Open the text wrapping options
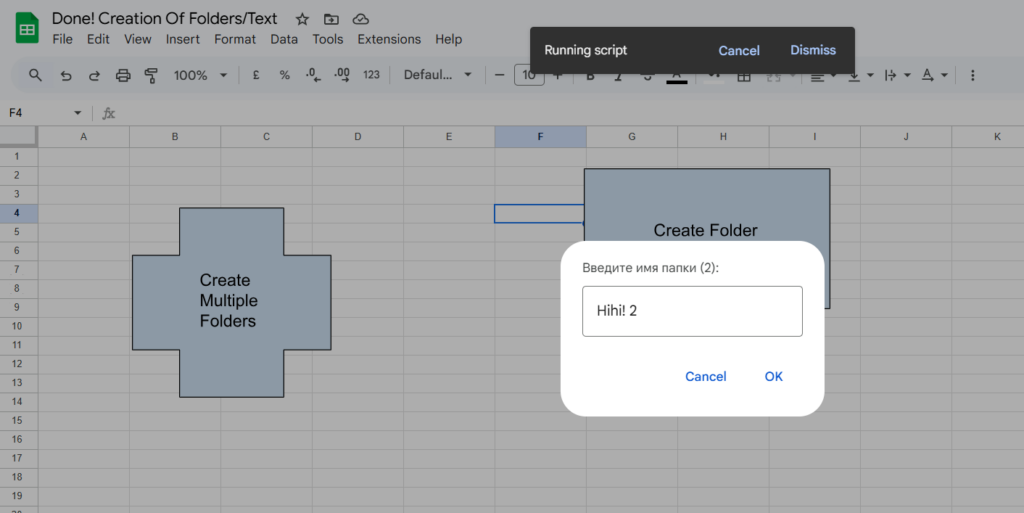Viewport: 1024px width, 513px height. click(x=897, y=76)
